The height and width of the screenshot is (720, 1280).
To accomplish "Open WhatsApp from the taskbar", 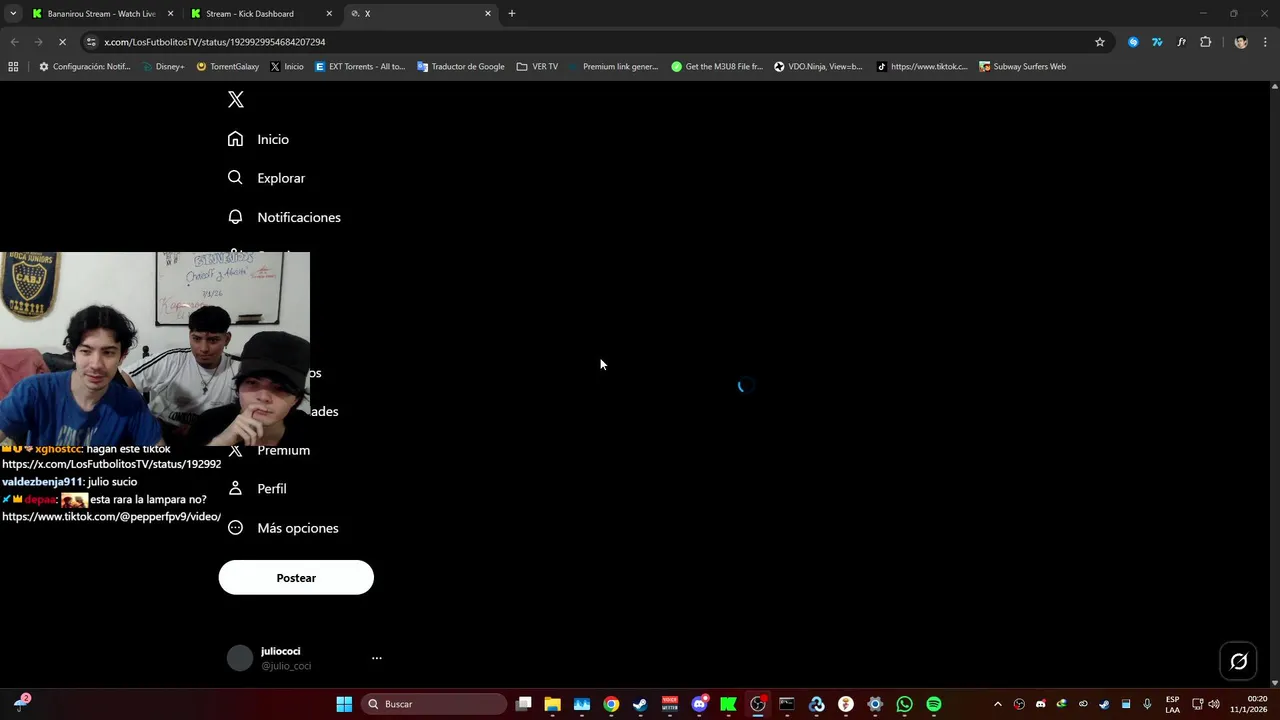I will coord(905,704).
